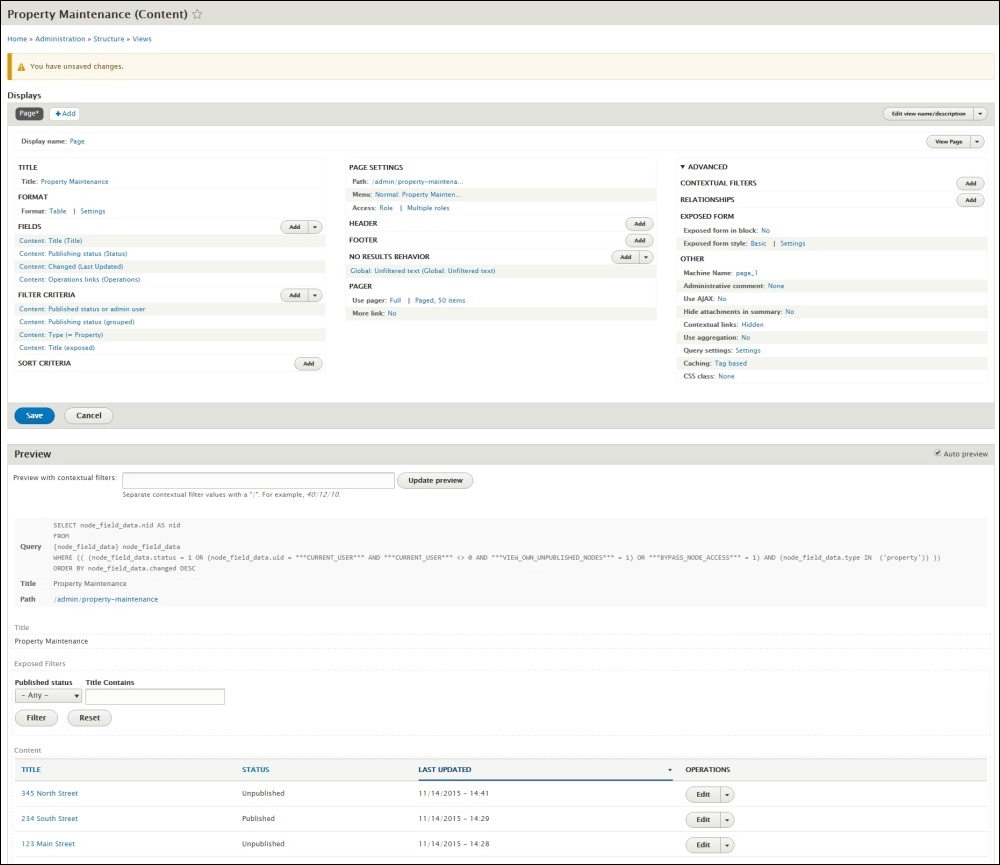Edit the display name Page link
Viewport: 1000px width, 865px height.
(77, 142)
